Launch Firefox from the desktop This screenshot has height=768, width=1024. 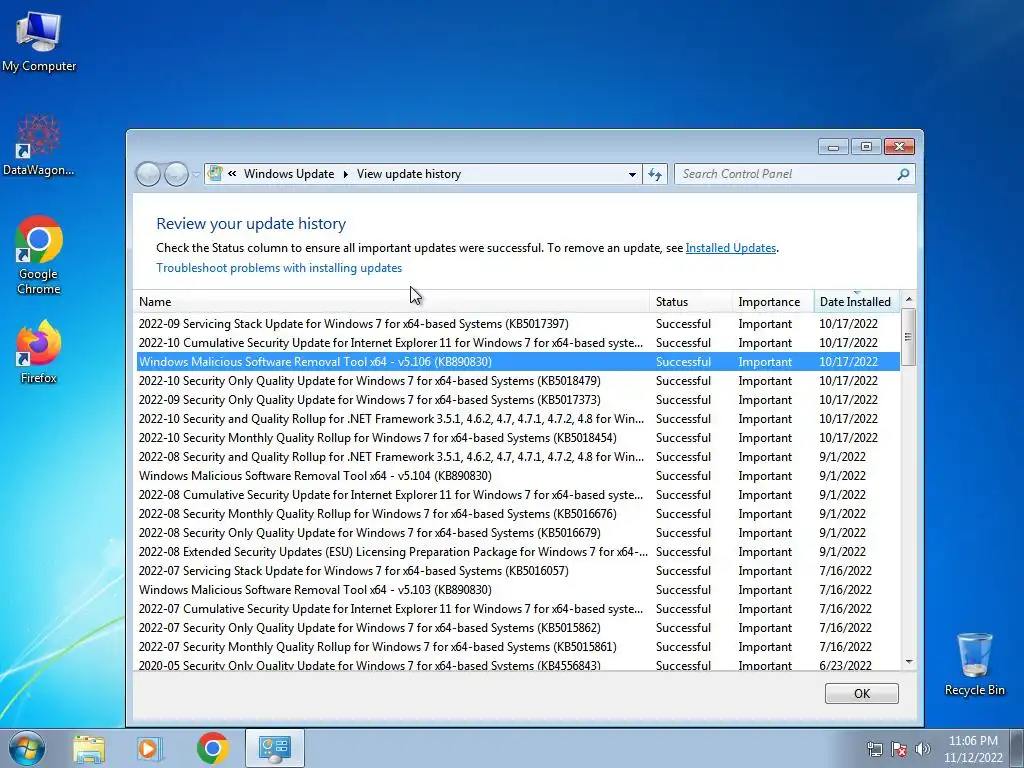(x=39, y=352)
